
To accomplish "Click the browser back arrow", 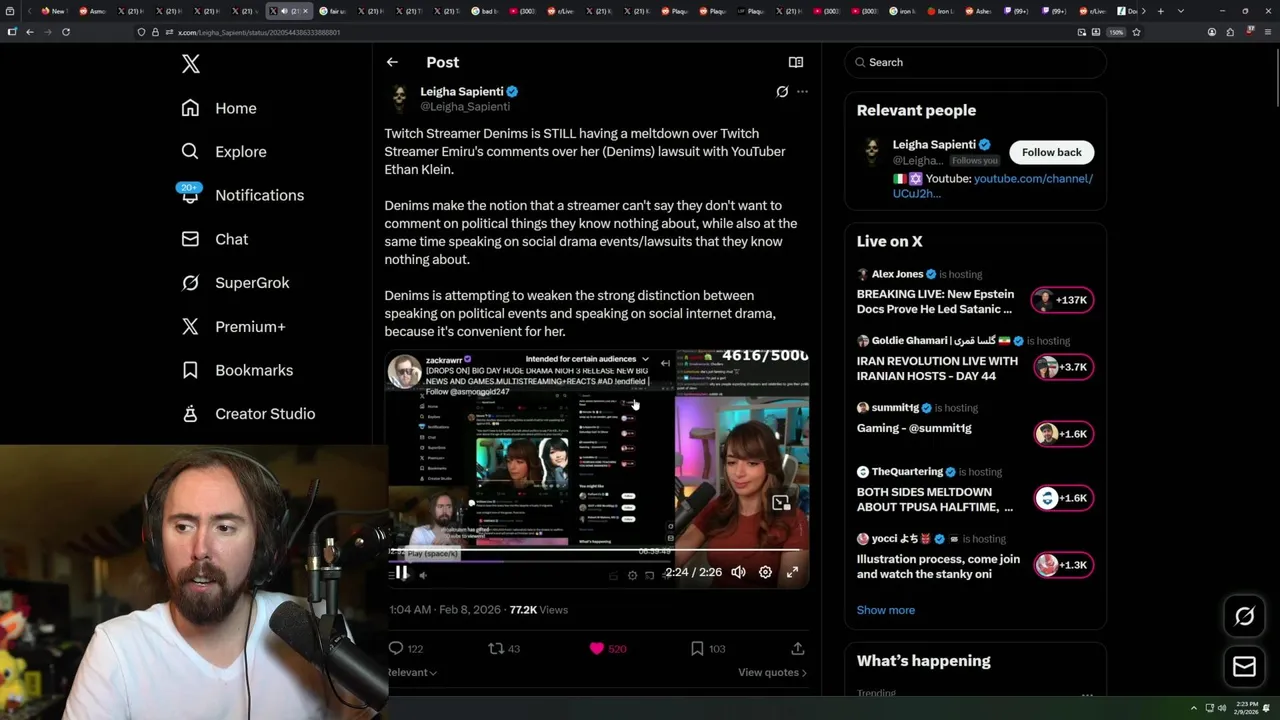I will coord(30,32).
